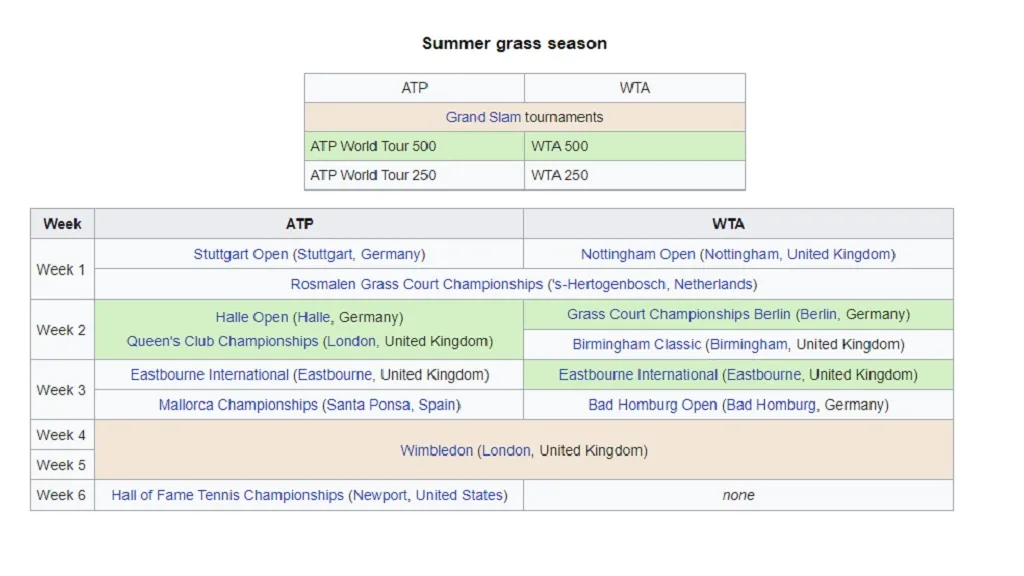This screenshot has width=1024, height=576.
Task: Open the Bad Homburg Open link
Action: pos(653,405)
